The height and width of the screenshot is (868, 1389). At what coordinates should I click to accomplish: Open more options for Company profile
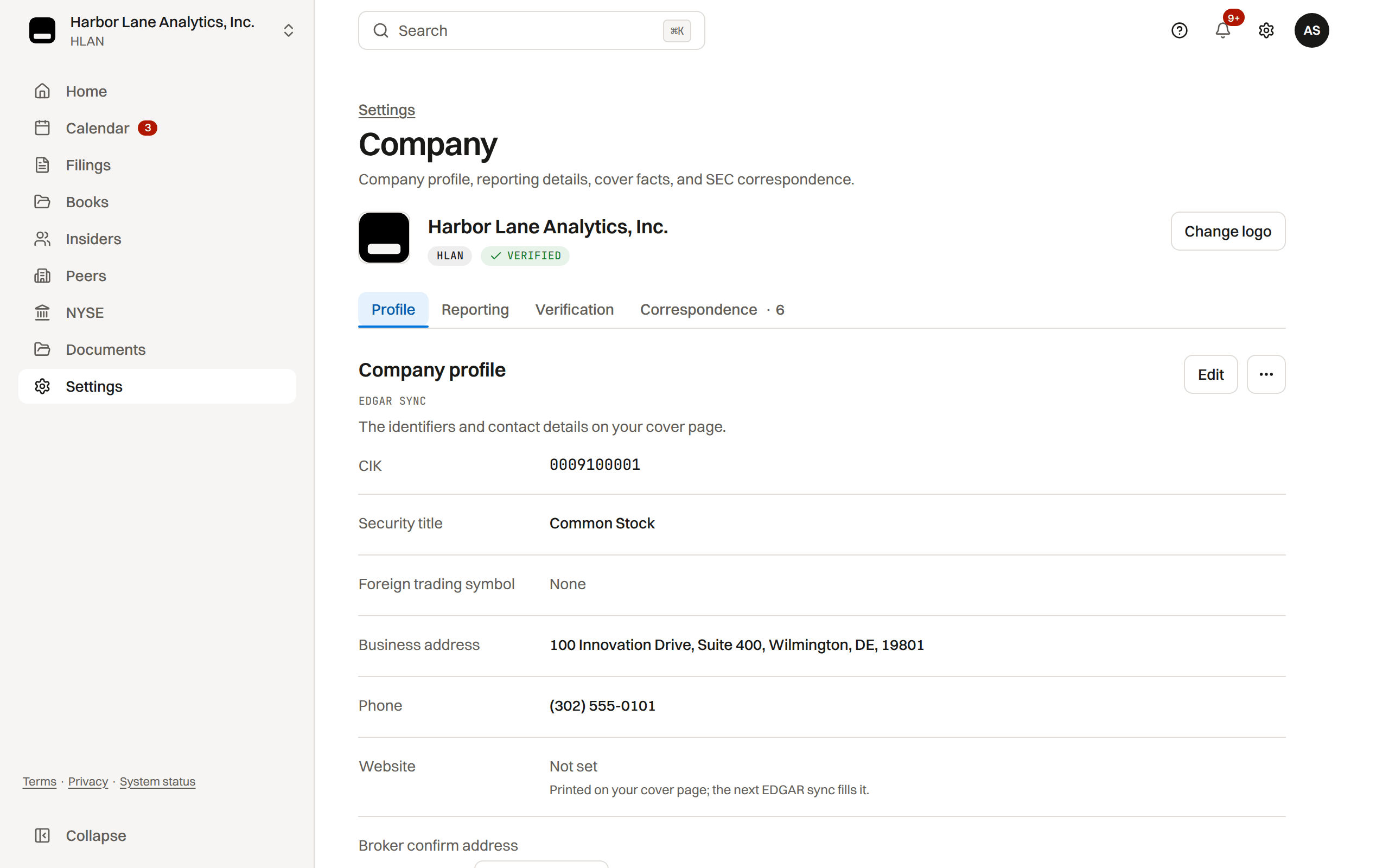(x=1266, y=374)
